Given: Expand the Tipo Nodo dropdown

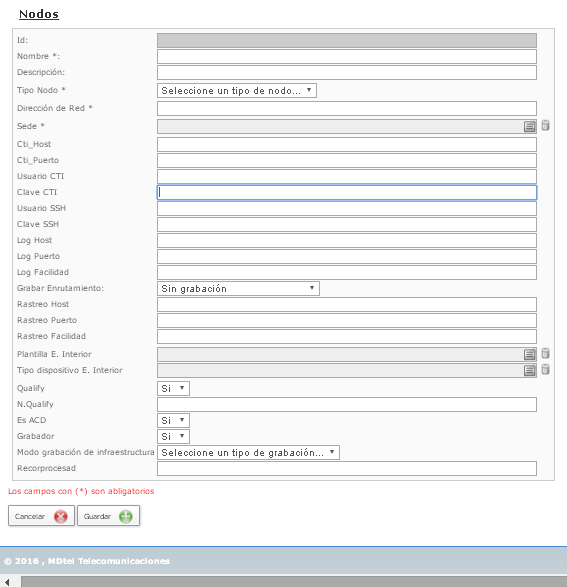Looking at the screenshot, I should coord(237,91).
